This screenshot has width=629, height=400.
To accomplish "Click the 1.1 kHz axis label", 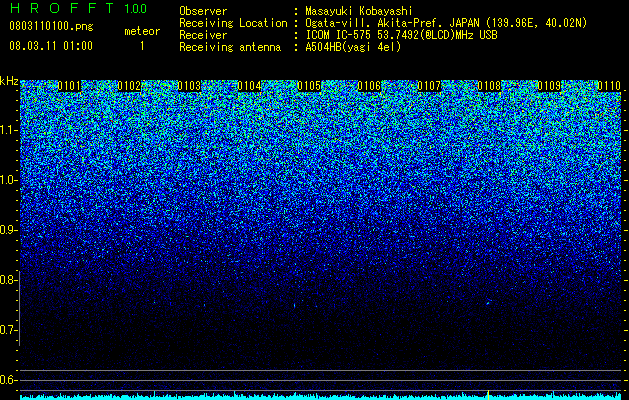I will tap(9, 130).
